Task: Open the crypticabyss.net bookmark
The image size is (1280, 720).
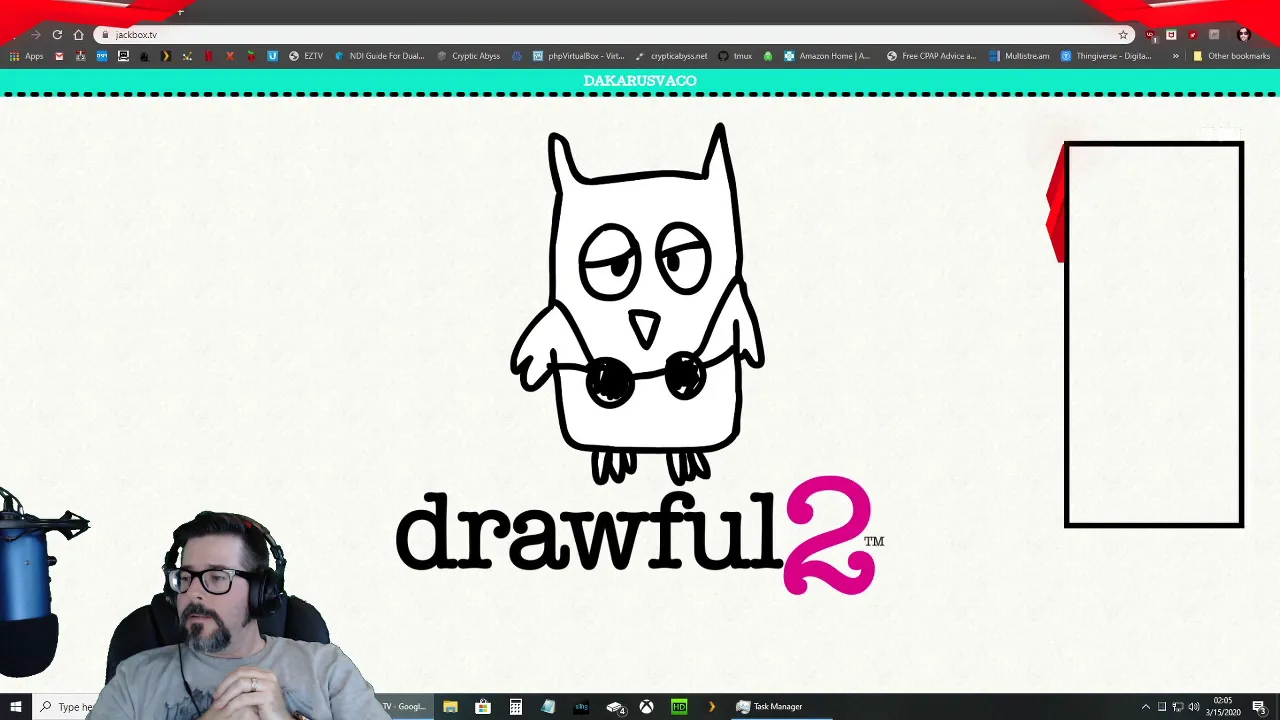Action: [670, 56]
